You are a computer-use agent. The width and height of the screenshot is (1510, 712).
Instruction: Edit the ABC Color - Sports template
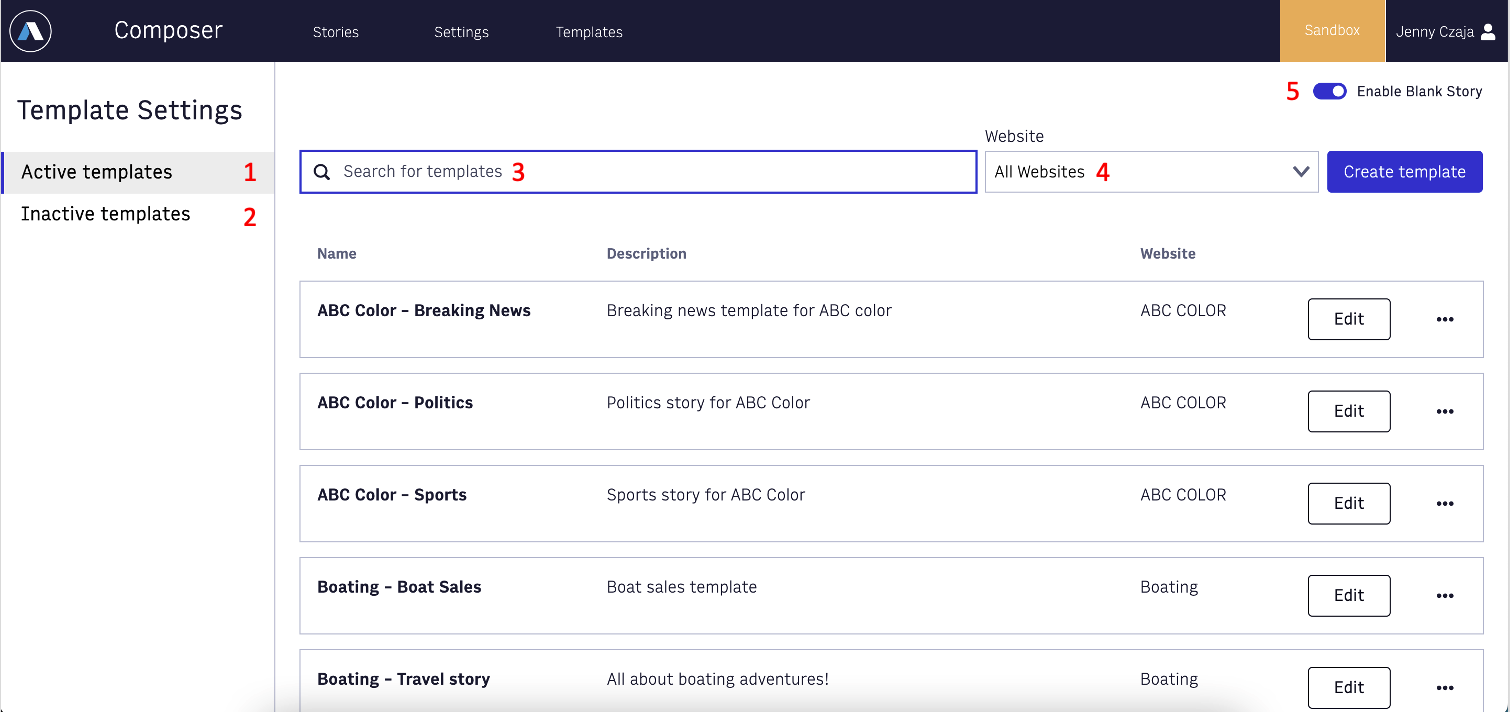1349,503
